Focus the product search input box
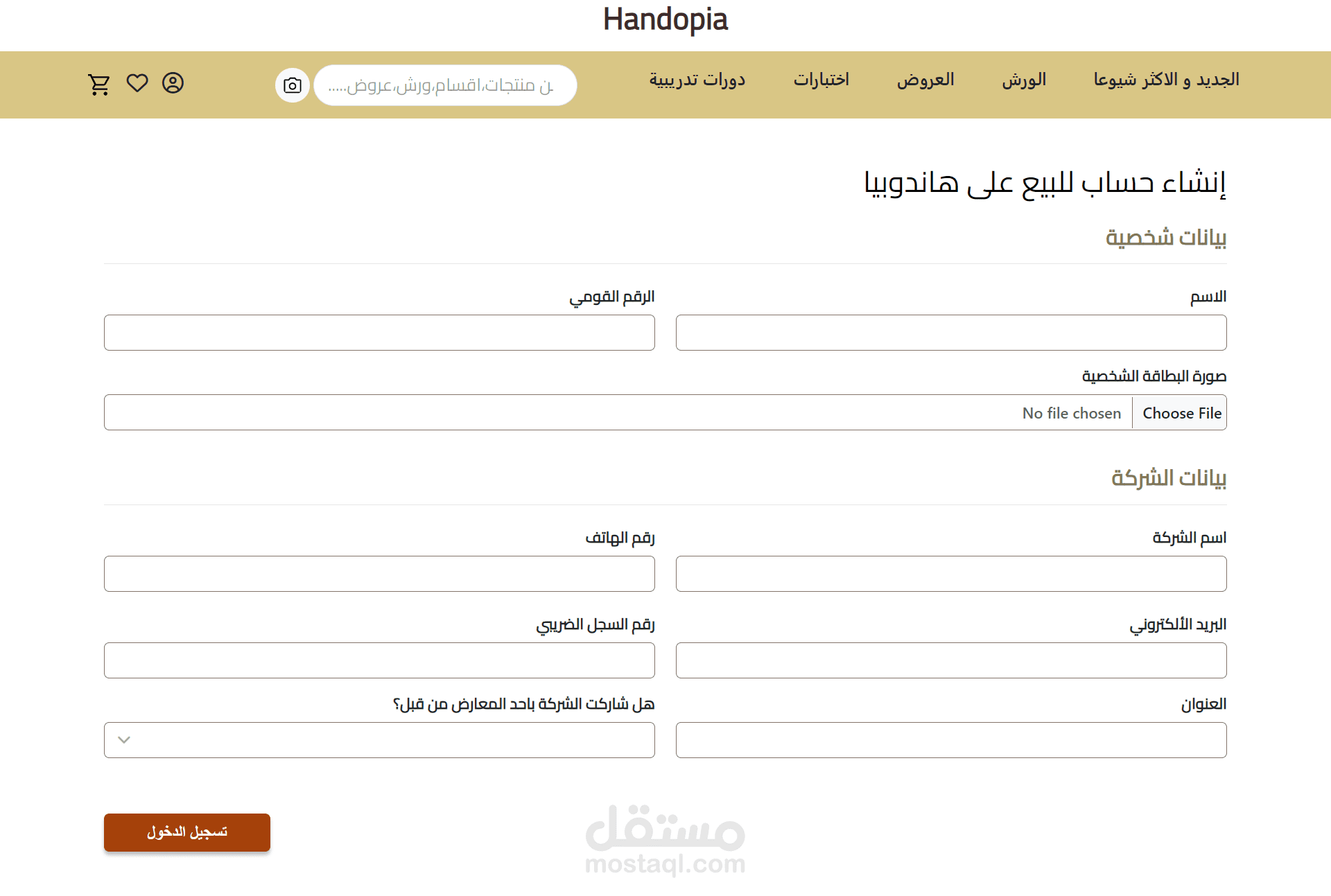The image size is (1331, 896). (445, 85)
